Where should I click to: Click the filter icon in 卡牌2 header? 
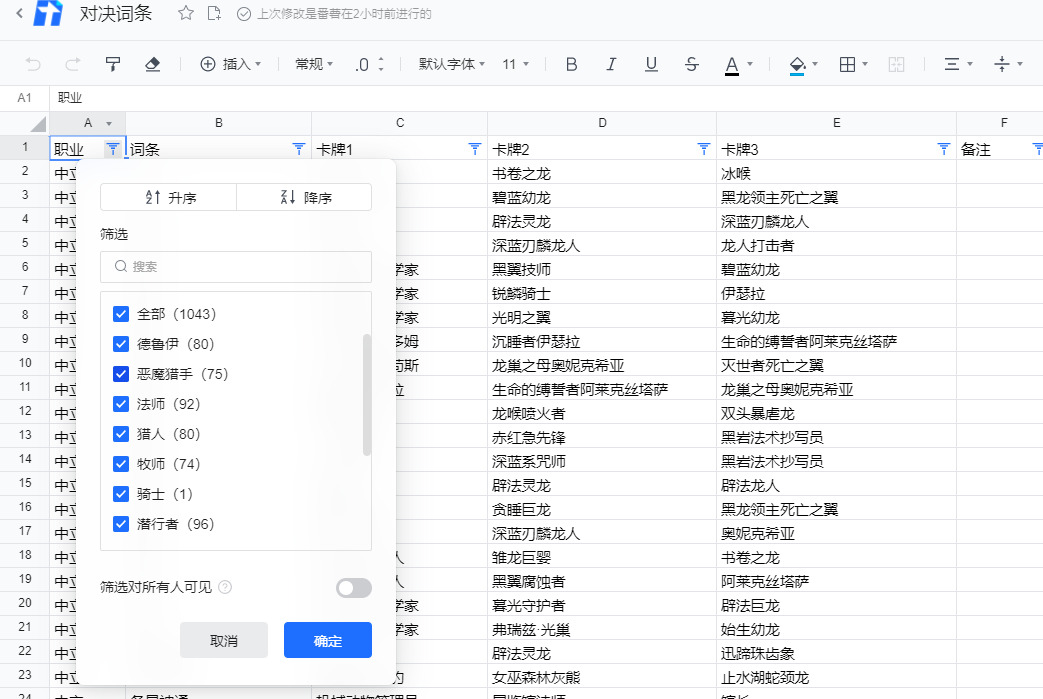coord(704,149)
